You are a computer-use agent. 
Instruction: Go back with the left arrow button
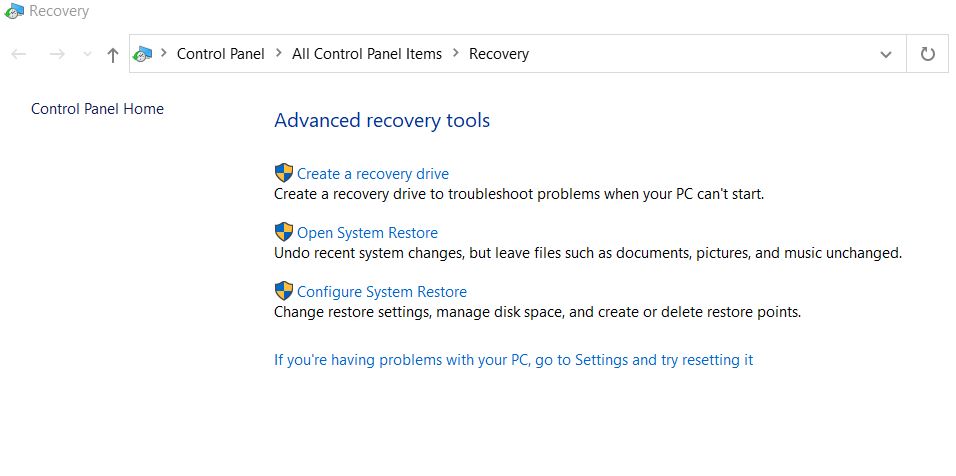(x=19, y=54)
